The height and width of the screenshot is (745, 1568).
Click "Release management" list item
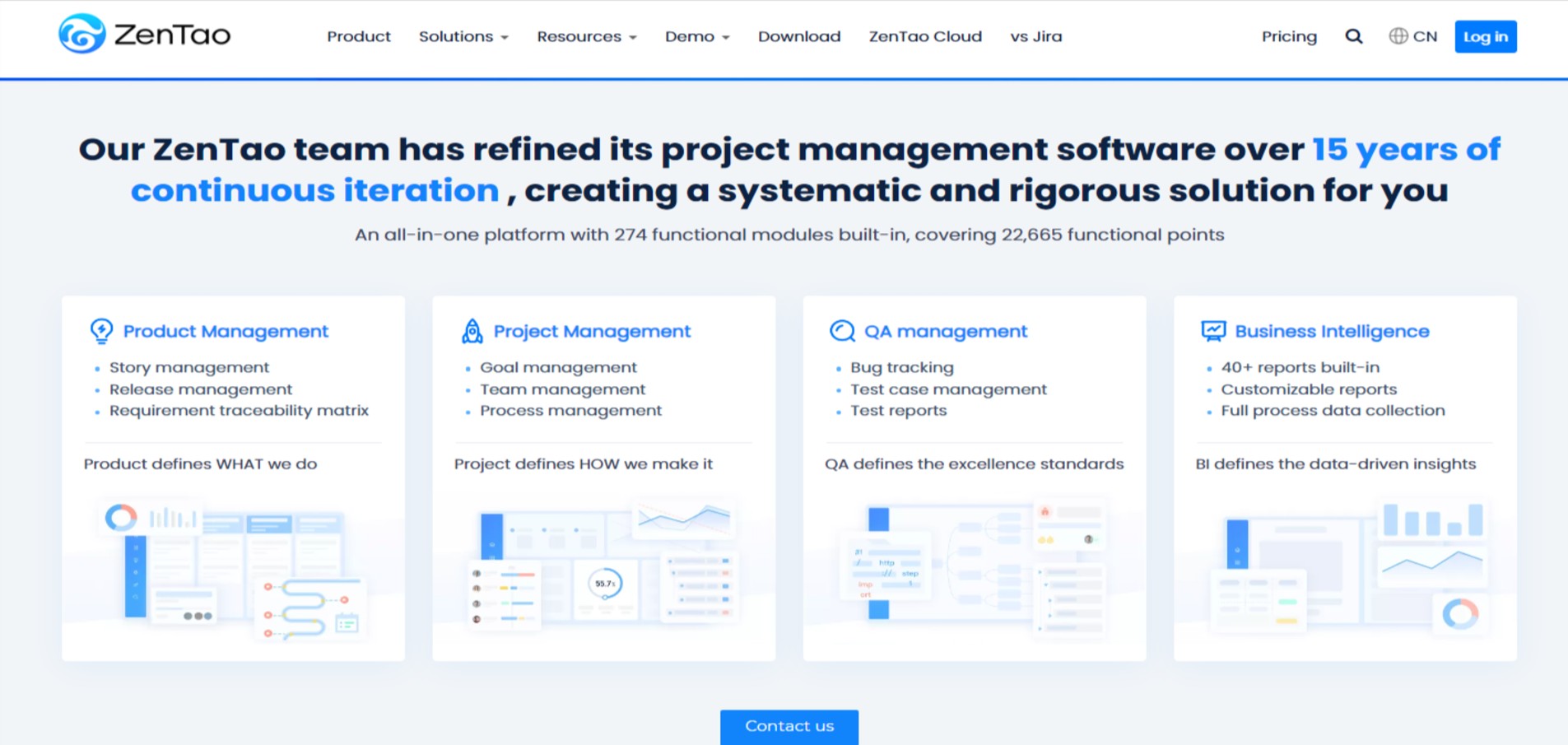coord(201,389)
